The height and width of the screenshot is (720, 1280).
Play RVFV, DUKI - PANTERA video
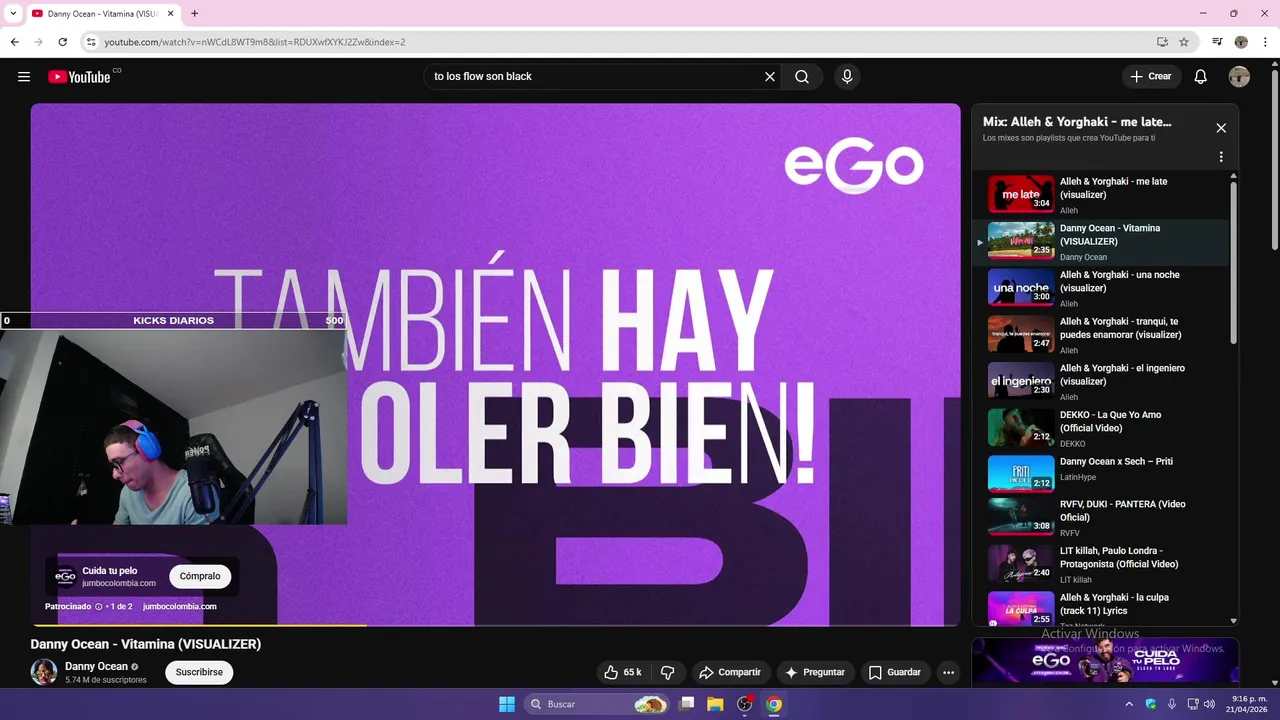1100,518
